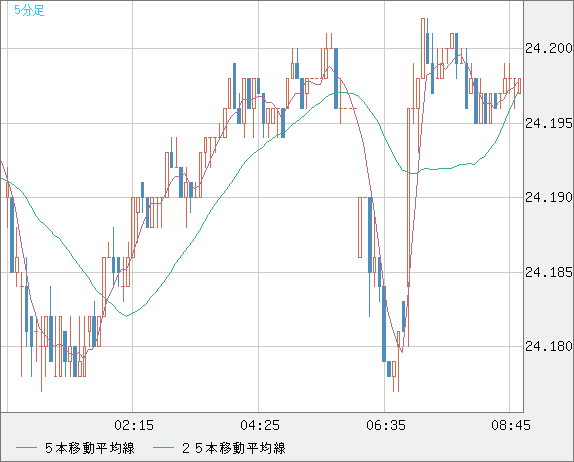Click the 24.190 price axis label
The image size is (574, 462).
(x=549, y=197)
